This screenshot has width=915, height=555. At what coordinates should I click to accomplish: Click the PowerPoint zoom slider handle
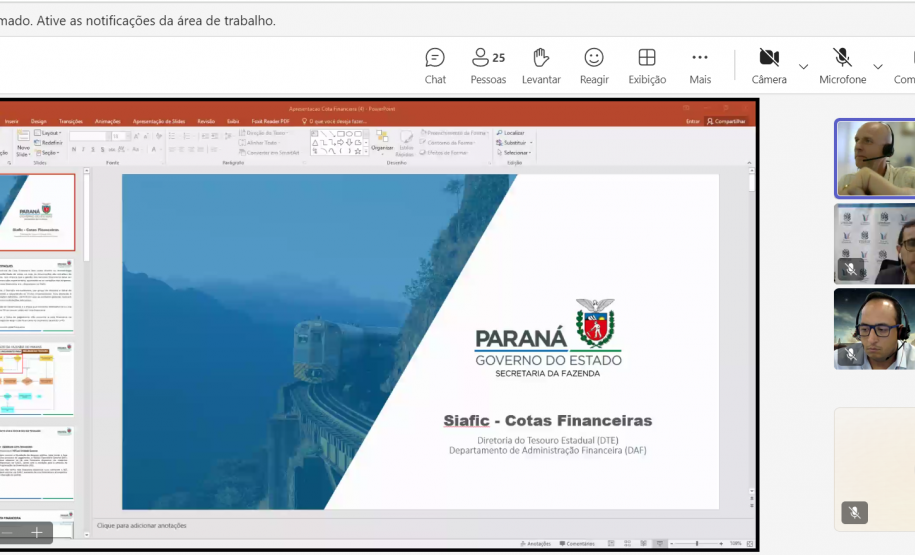(697, 543)
